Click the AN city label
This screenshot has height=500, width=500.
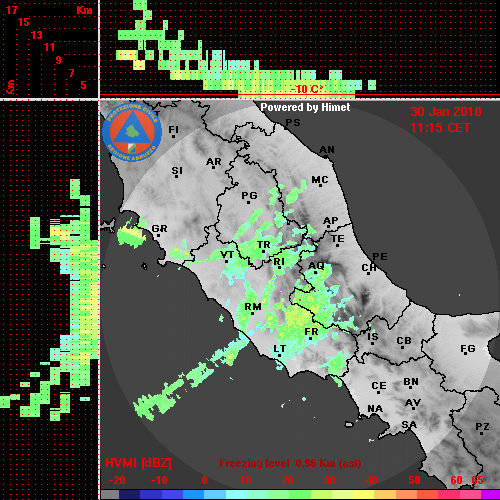327,150
